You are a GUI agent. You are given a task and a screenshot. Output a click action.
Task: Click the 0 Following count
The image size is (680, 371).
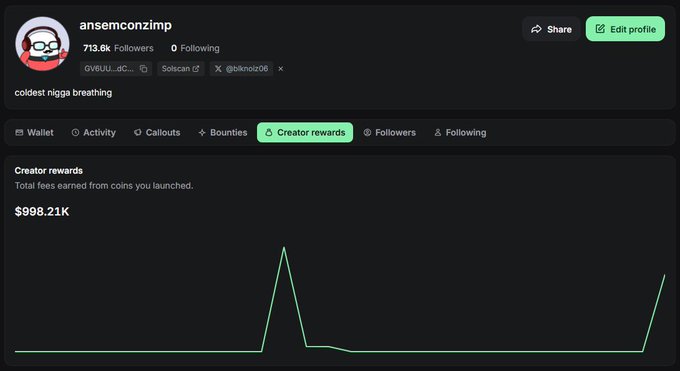click(195, 48)
